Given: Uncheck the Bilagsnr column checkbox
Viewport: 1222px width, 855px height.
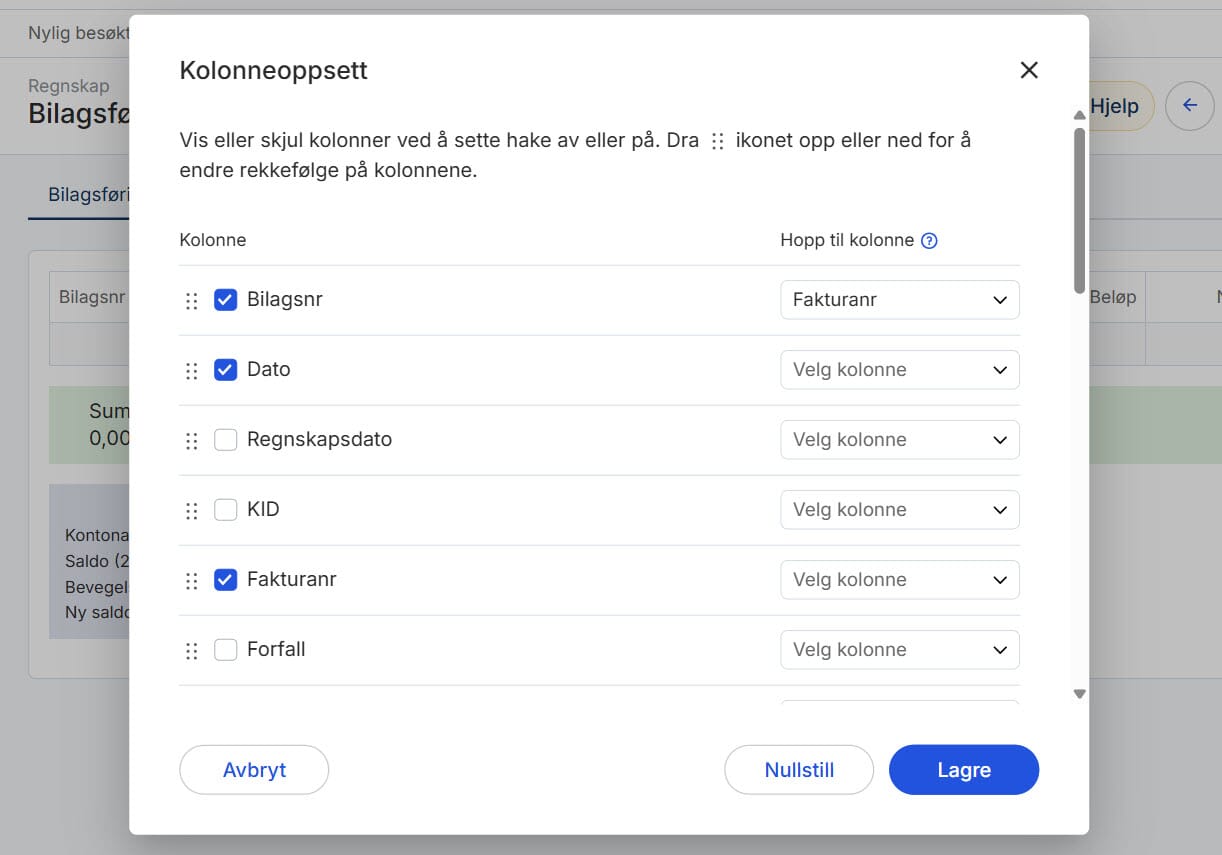Looking at the screenshot, I should tap(226, 300).
